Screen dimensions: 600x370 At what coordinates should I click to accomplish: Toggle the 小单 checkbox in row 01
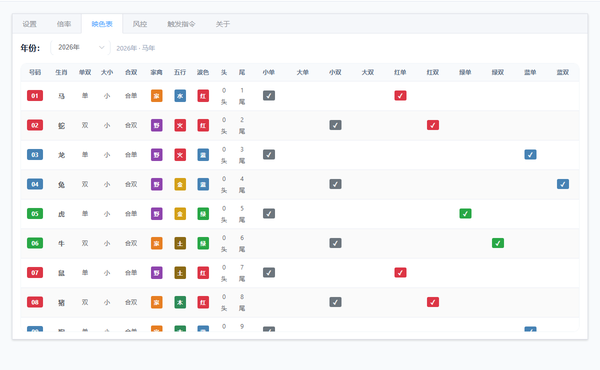(269, 96)
